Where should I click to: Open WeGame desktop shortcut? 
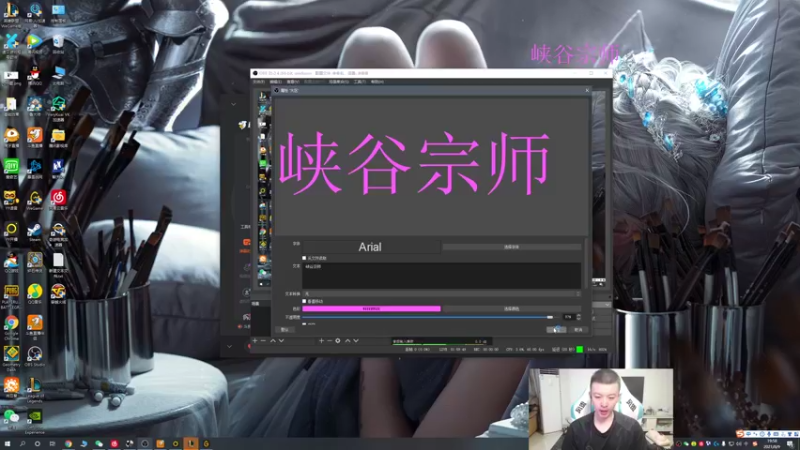tap(35, 200)
